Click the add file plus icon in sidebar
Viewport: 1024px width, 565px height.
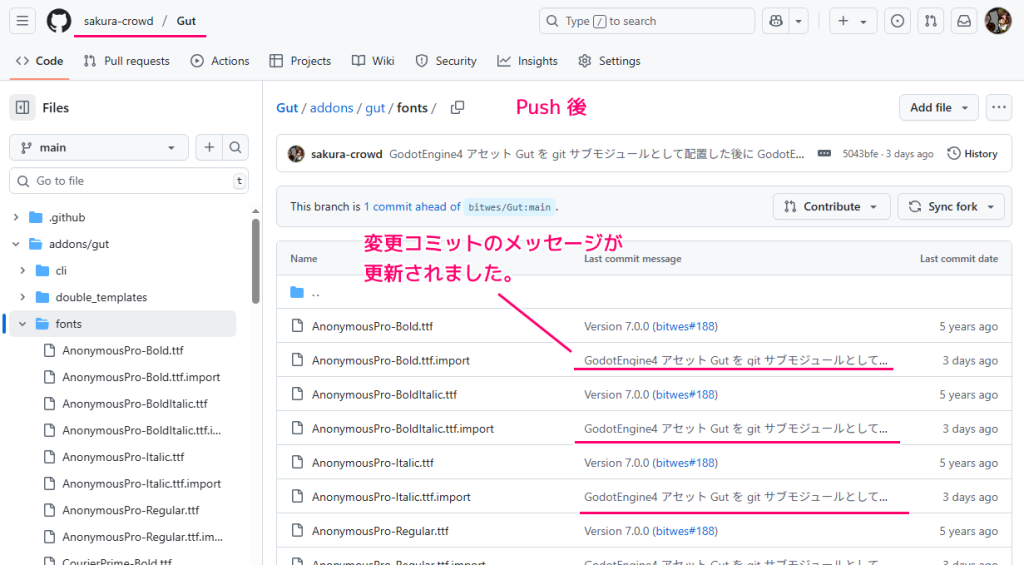click(x=209, y=148)
